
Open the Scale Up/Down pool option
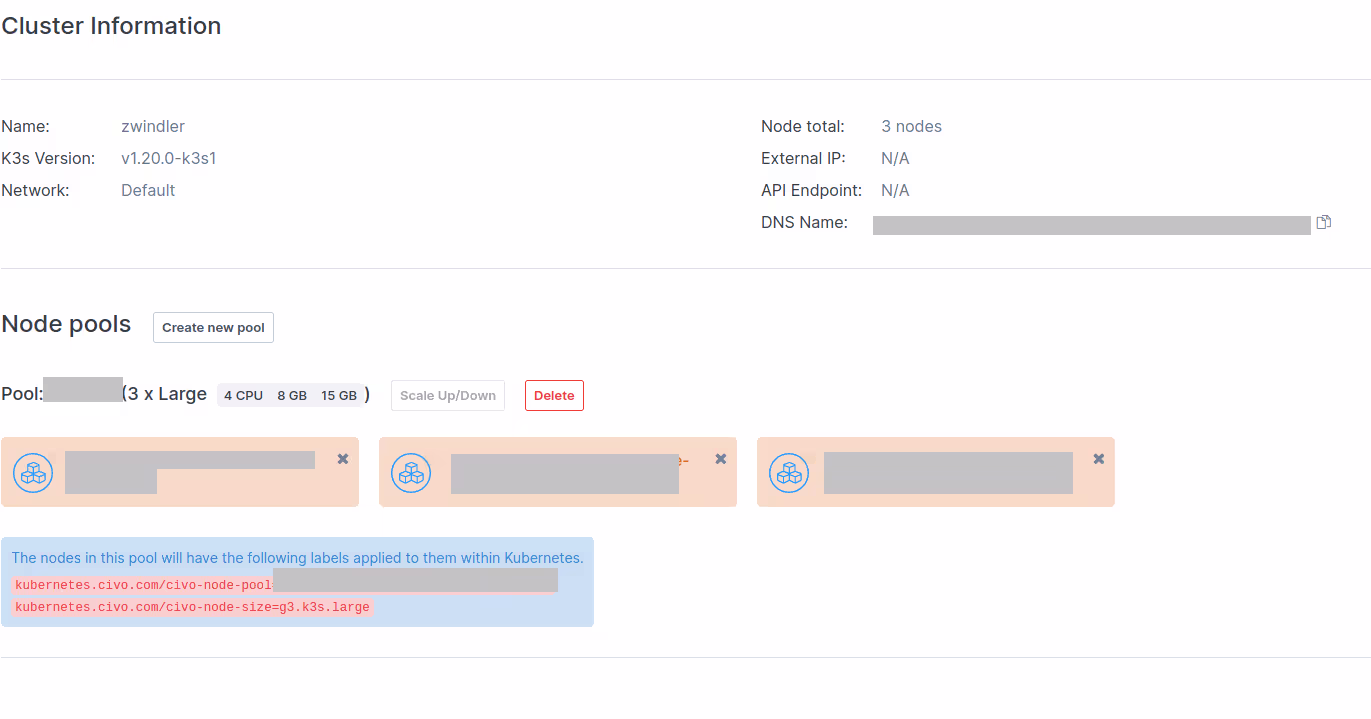pyautogui.click(x=447, y=396)
